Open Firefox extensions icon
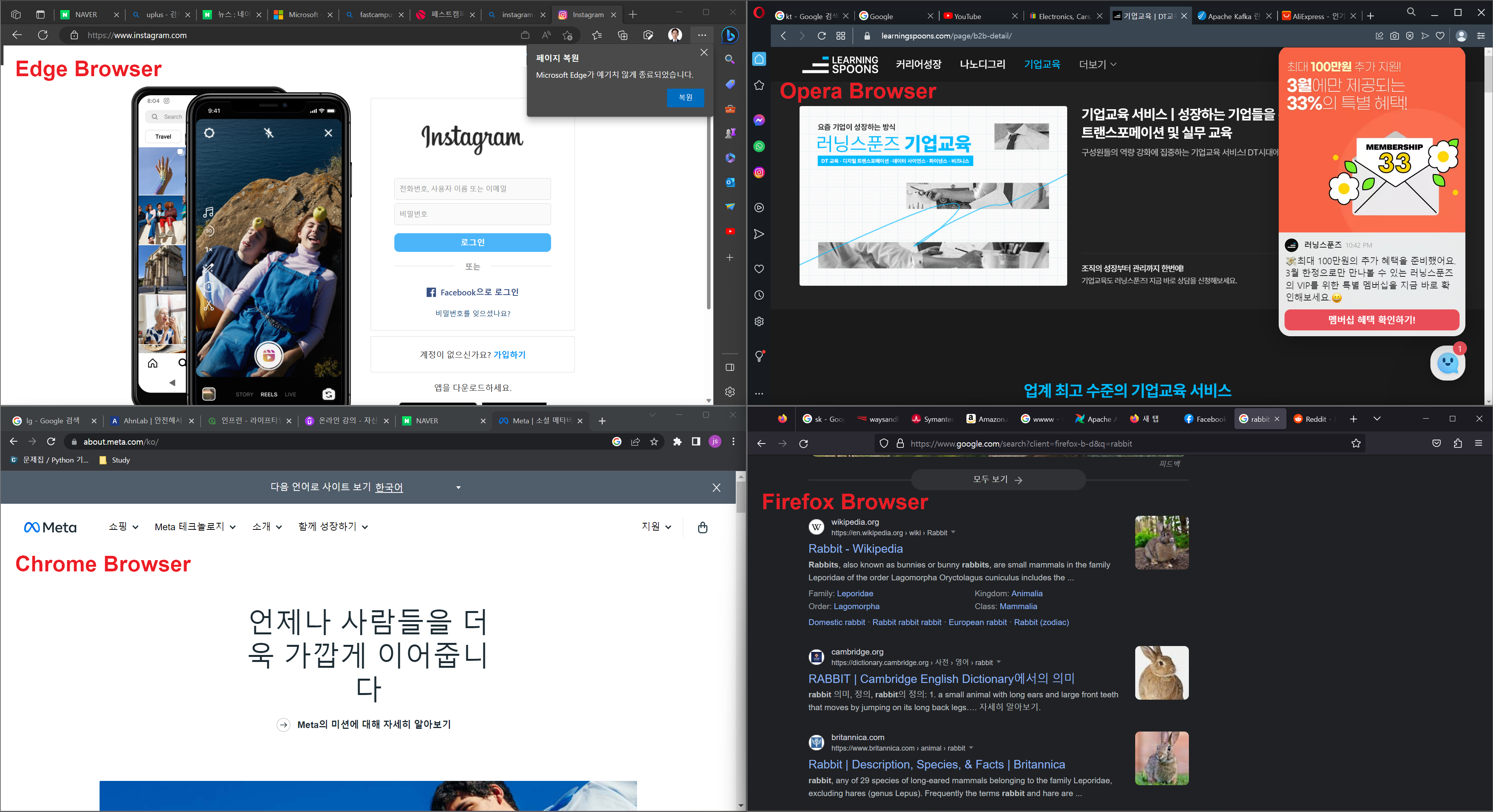Screen dimensions: 1493x812 coord(1458,443)
